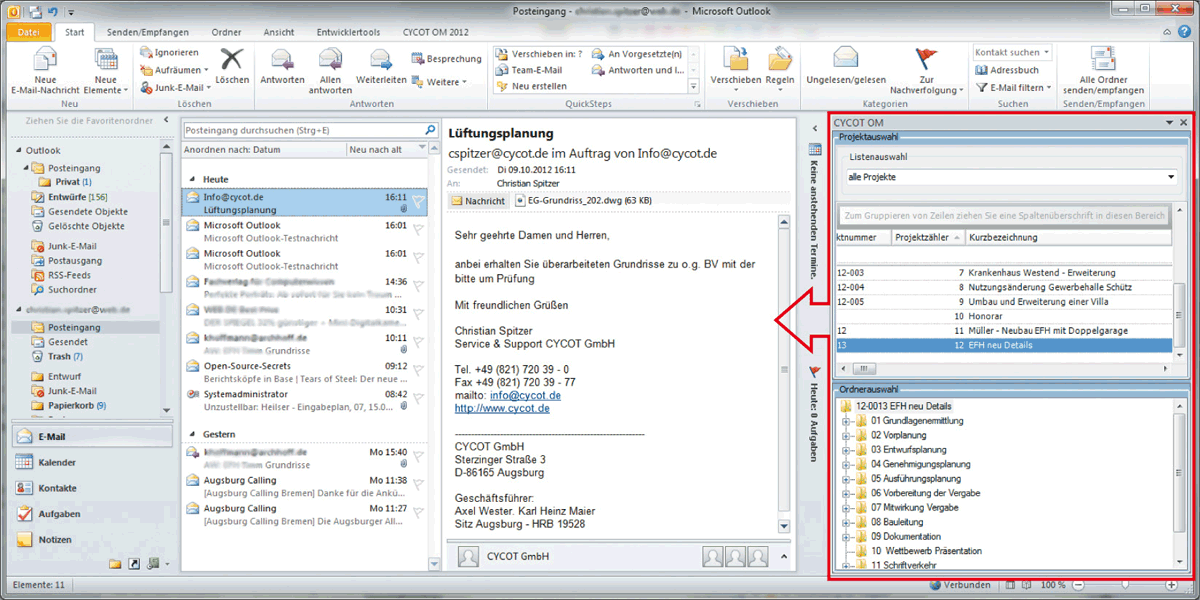The image size is (1200, 600).
Task: Click the Ignorieren button
Action: (168, 52)
